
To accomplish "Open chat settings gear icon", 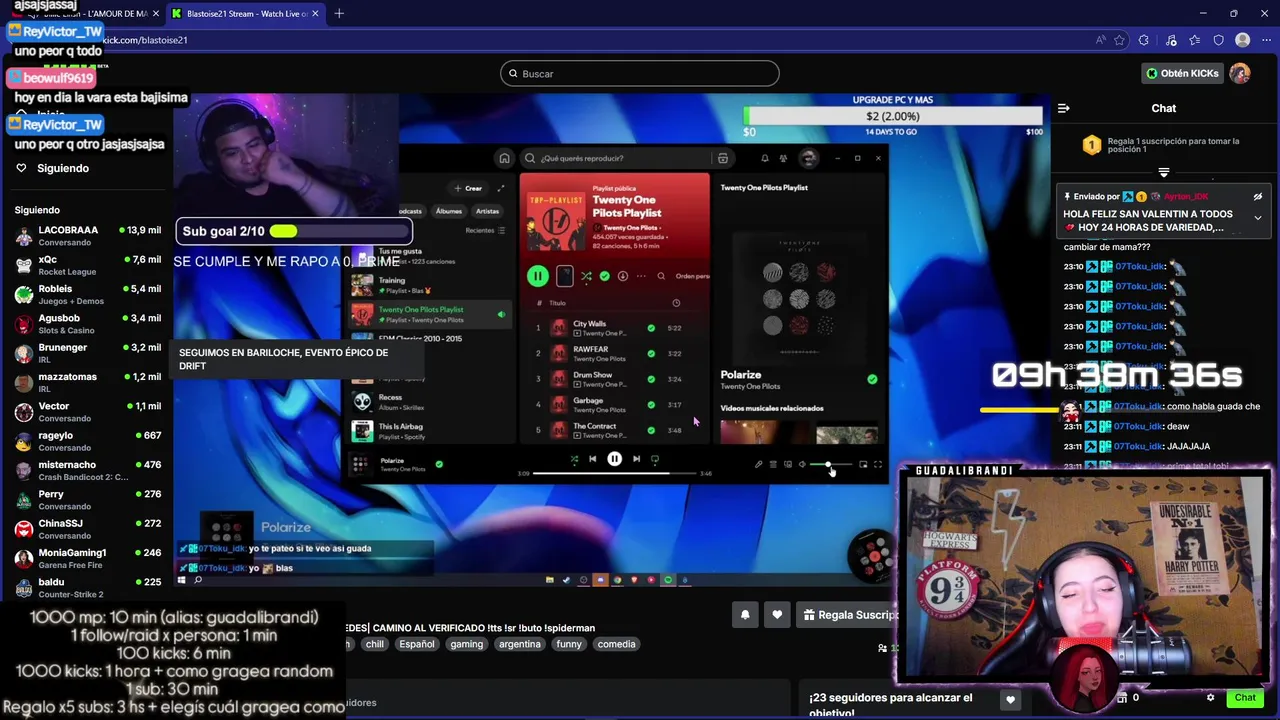I will pos(1210,698).
